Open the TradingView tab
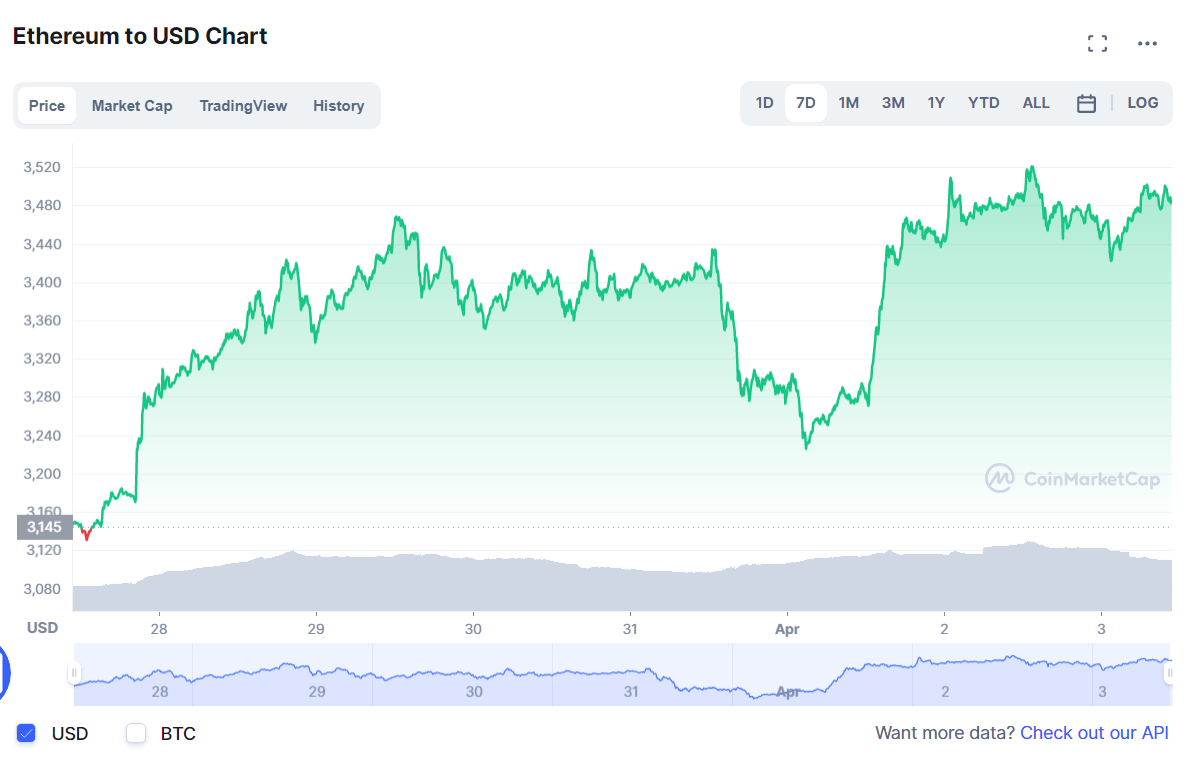Image resolution: width=1200 pixels, height=769 pixels. [243, 105]
